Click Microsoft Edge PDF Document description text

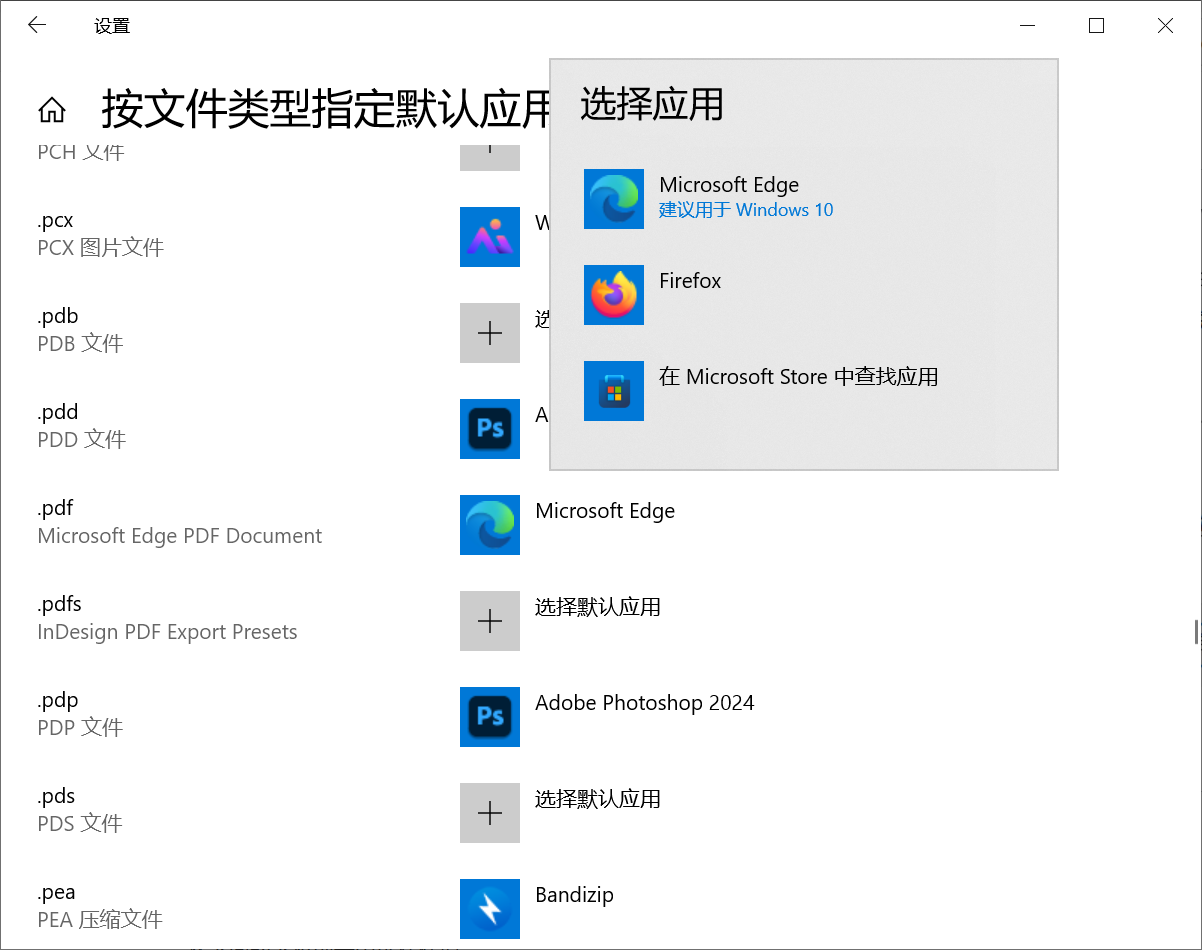pos(179,536)
